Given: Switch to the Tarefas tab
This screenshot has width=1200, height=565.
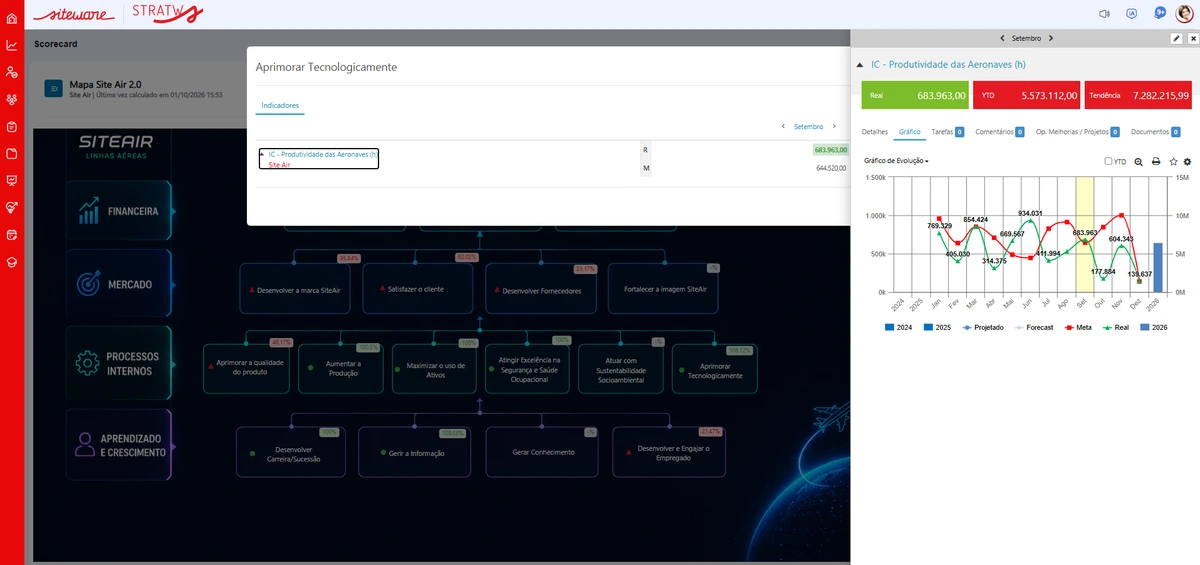Looking at the screenshot, I should (947, 131).
